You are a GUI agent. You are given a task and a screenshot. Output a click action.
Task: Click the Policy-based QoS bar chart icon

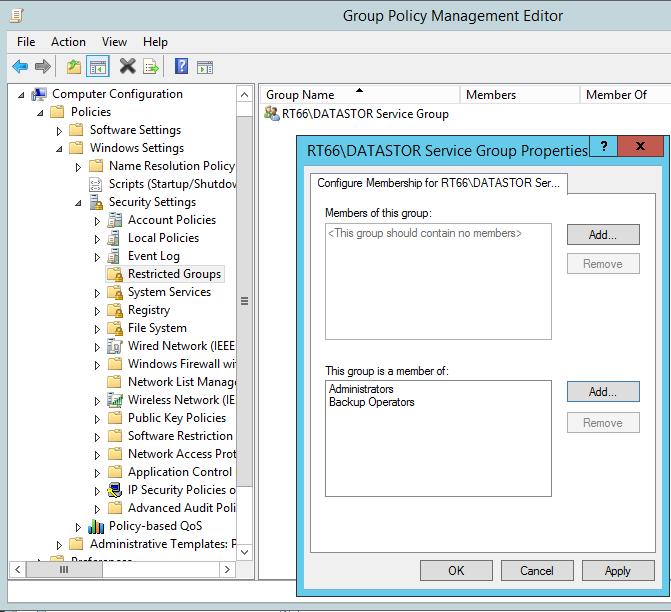[x=96, y=526]
